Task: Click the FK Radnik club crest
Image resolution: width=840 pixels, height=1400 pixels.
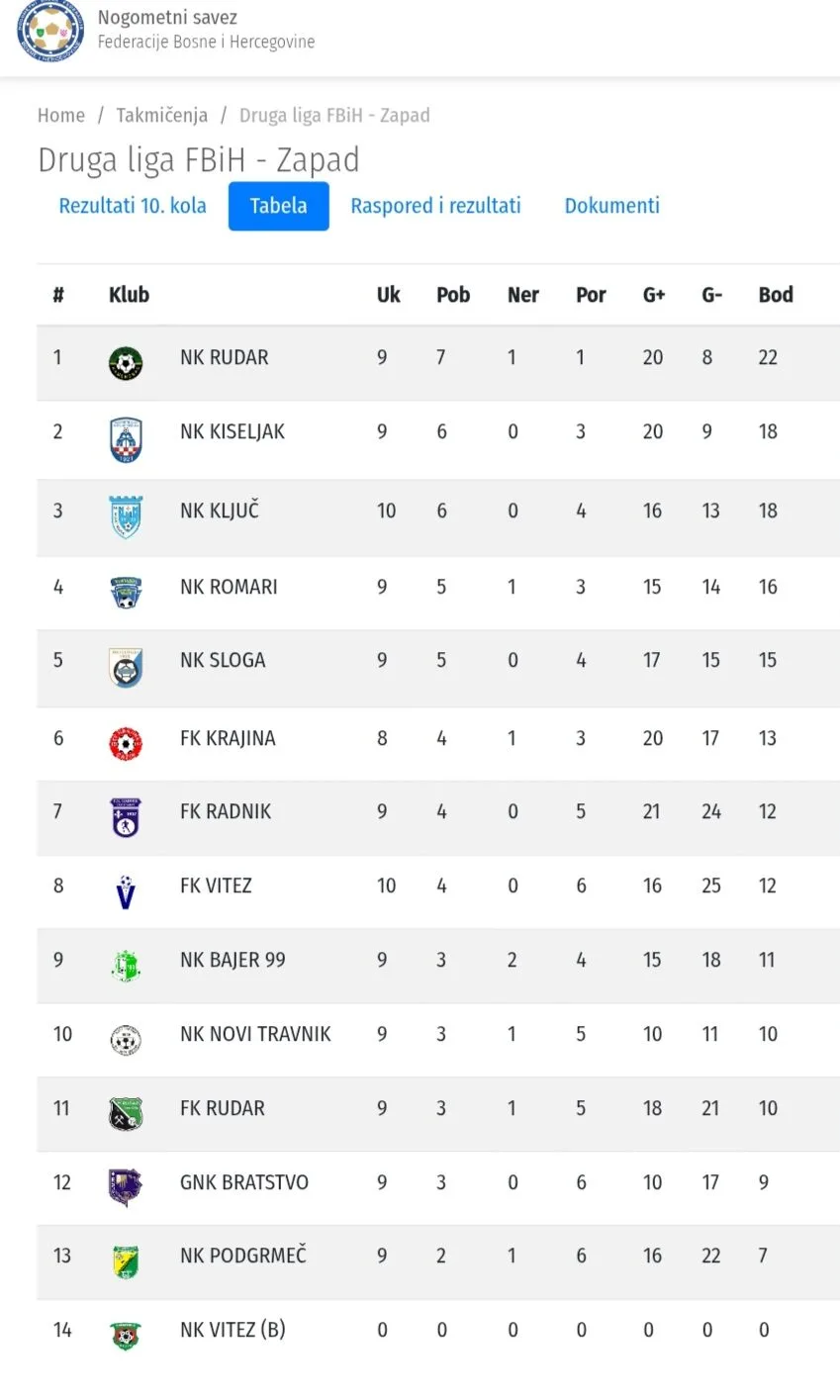Action: click(126, 817)
